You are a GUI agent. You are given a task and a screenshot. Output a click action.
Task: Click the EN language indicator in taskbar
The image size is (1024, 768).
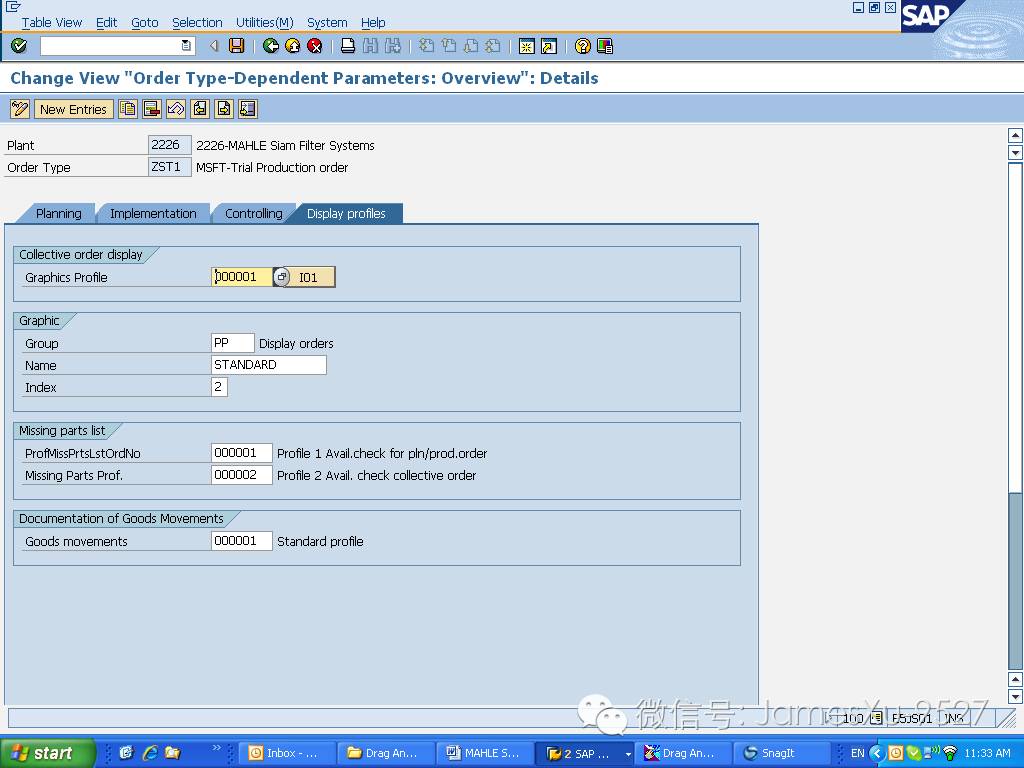click(857, 753)
